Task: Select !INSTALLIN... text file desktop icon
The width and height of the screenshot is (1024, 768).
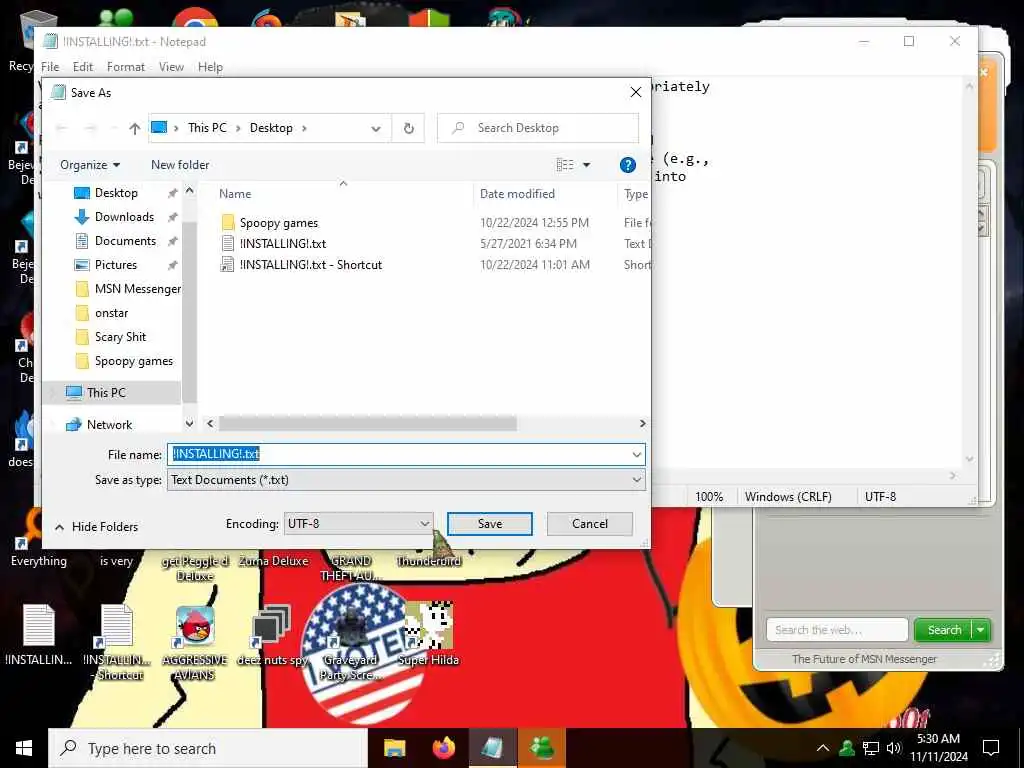Action: (x=39, y=635)
